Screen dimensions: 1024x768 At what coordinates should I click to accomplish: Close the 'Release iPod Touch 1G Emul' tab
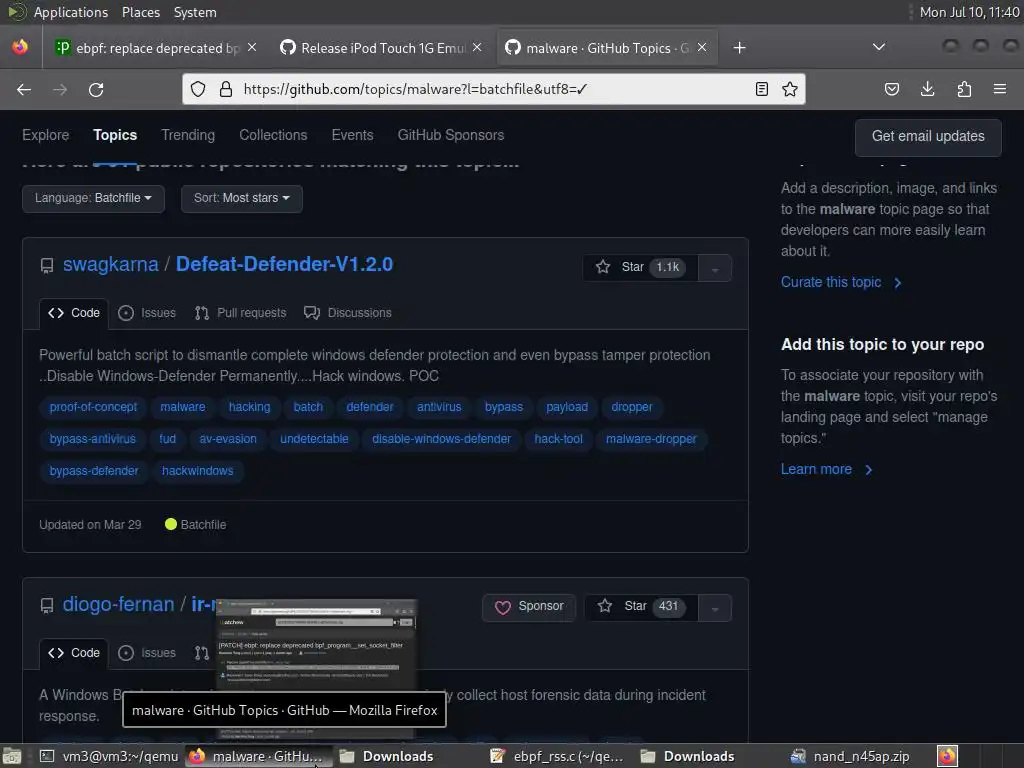[x=477, y=48]
